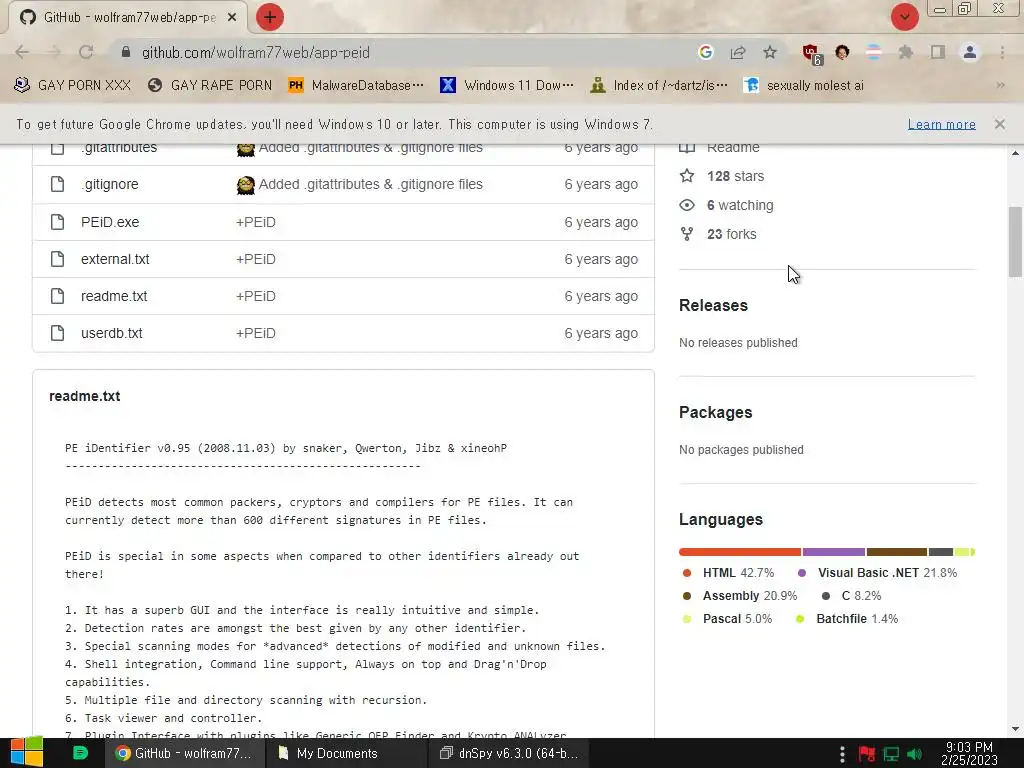Image resolution: width=1024 pixels, height=768 pixels.
Task: Filter by Pascal 5.0% language
Action: point(727,618)
